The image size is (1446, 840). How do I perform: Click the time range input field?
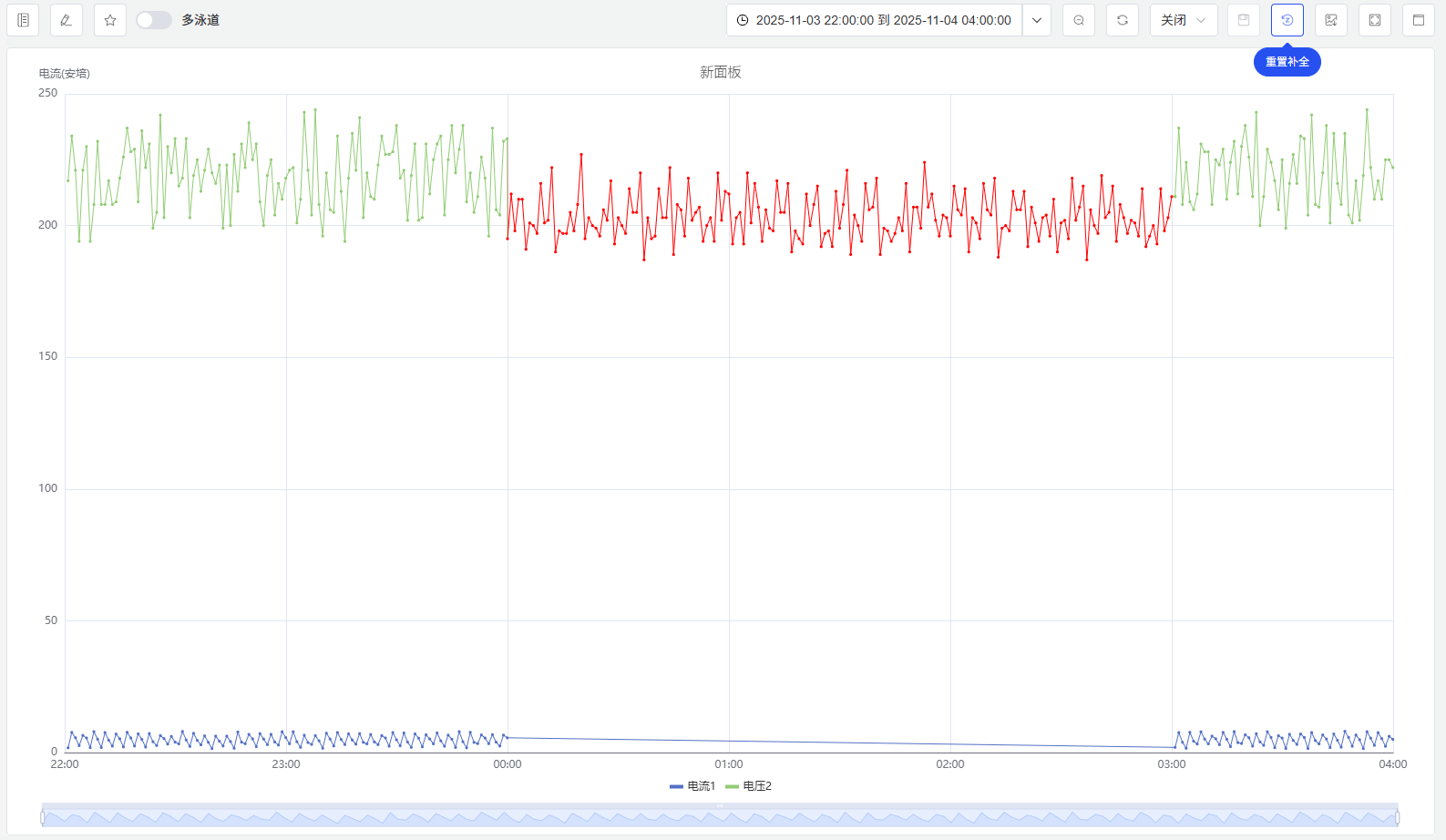[875, 20]
